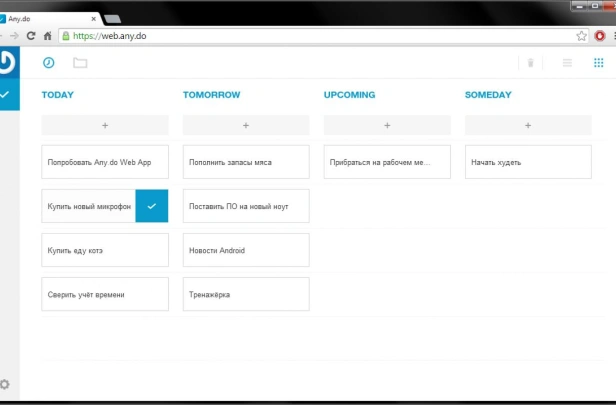The image size is (616, 405).
Task: Open the time view clock icon
Action: (49, 63)
